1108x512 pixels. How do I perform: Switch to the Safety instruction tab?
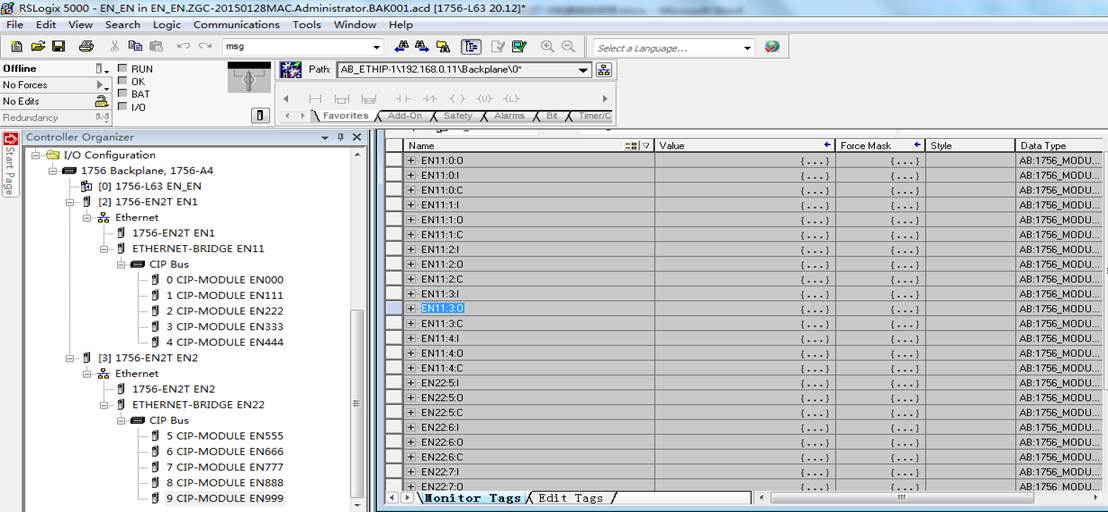click(458, 115)
